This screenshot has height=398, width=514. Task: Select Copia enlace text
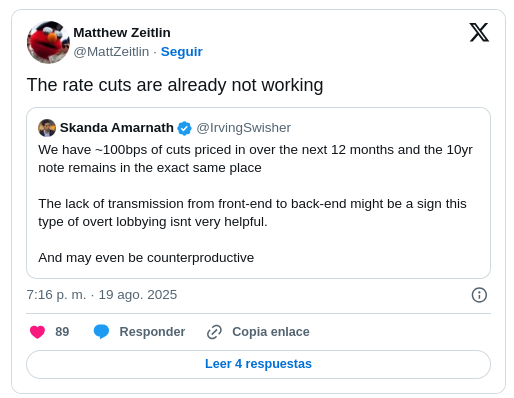point(271,332)
